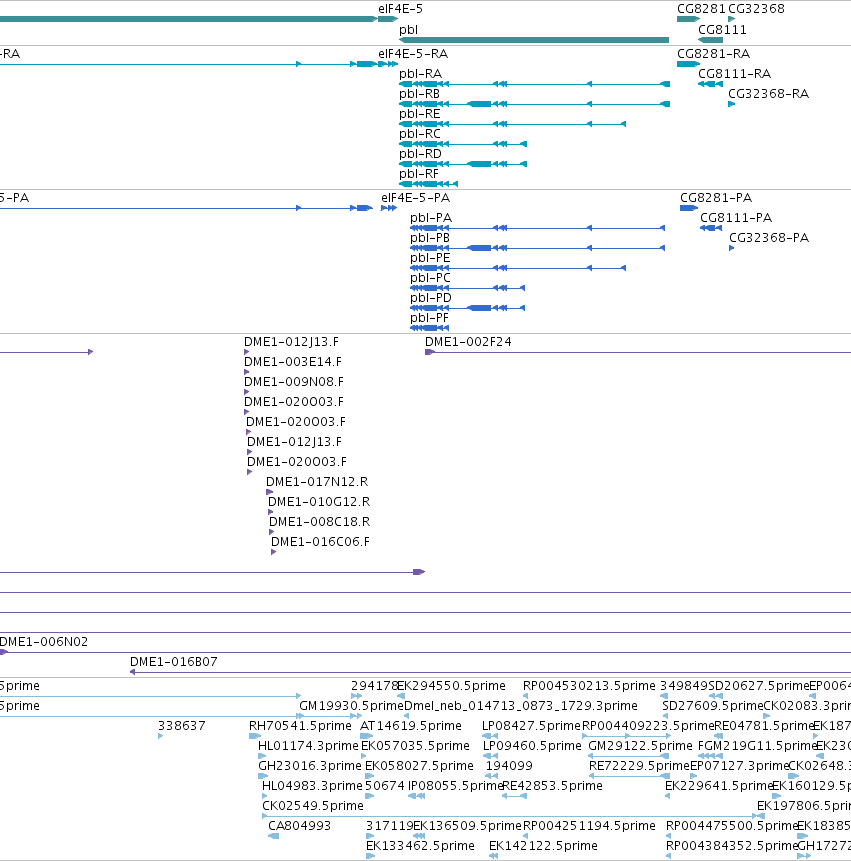Click the DME1-002F24 BAC feature
This screenshot has height=861, width=851.
coord(638,352)
